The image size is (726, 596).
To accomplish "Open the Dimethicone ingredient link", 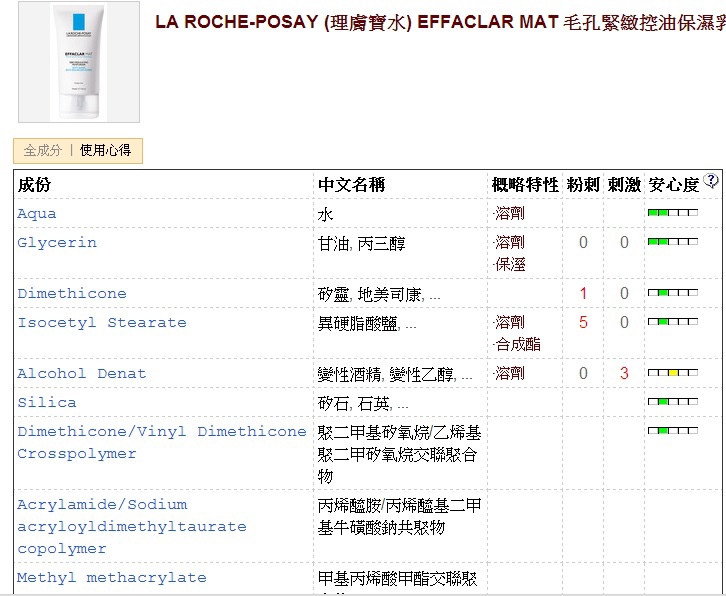I will tap(72, 294).
